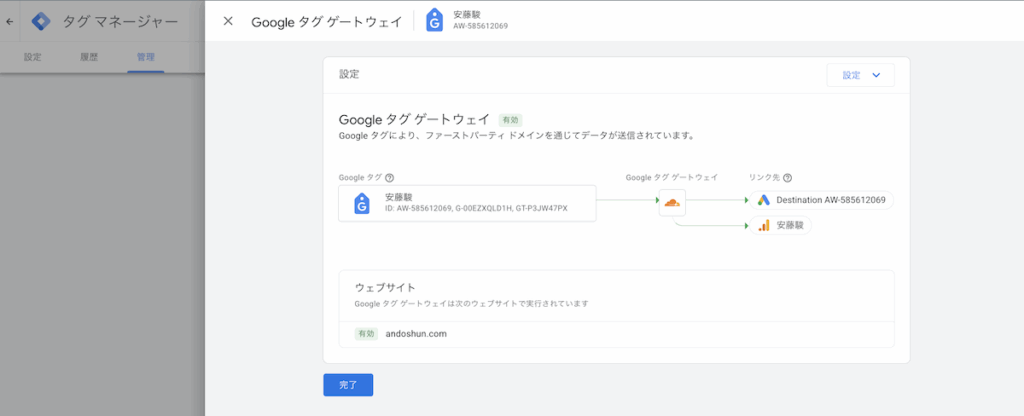Click the back arrow in Tag Manager
The image size is (1024, 416).
[9, 22]
